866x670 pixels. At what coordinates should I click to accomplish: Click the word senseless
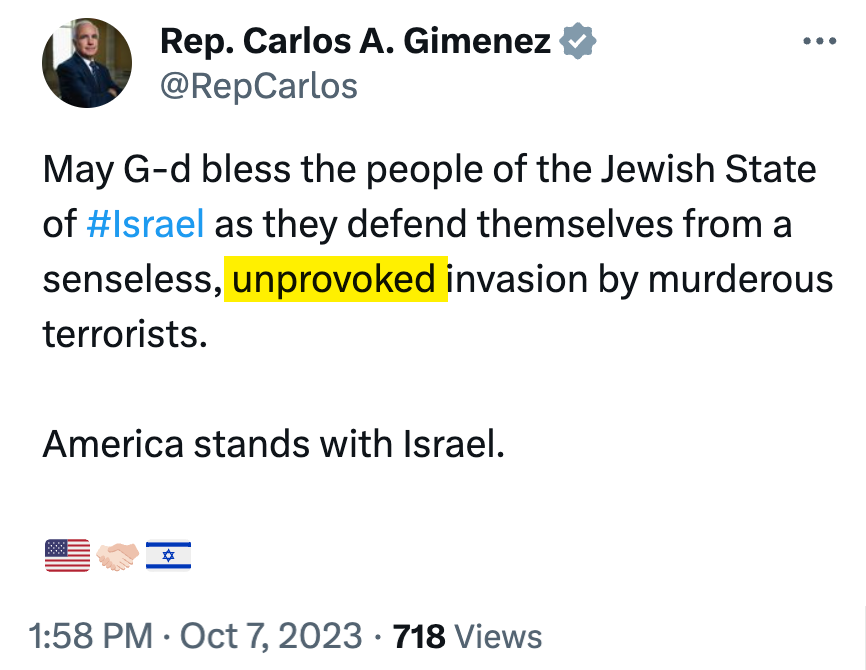[x=131, y=279]
